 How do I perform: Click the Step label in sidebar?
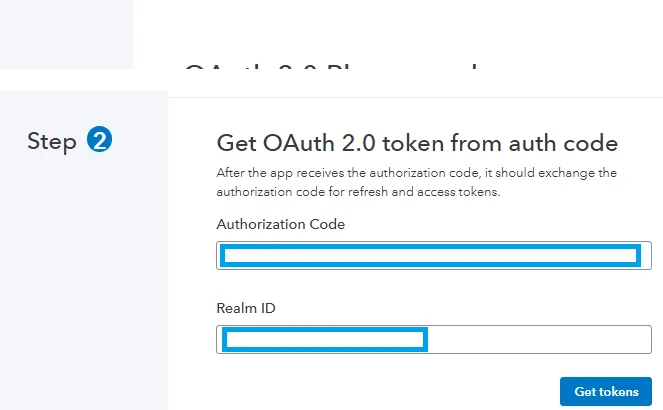(52, 142)
